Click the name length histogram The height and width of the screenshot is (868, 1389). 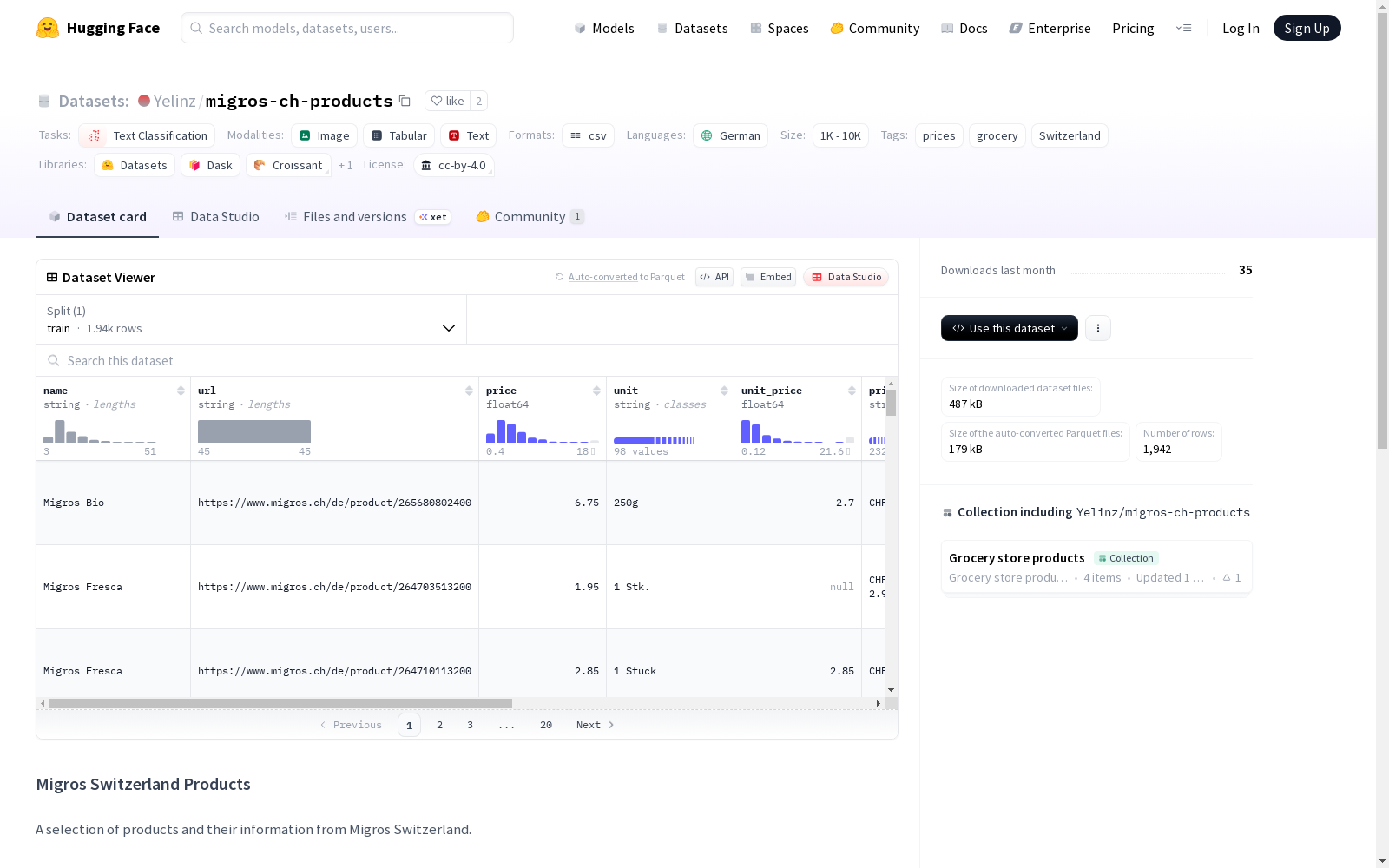point(100,431)
